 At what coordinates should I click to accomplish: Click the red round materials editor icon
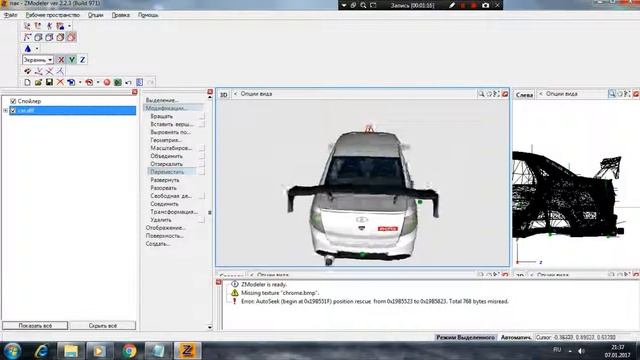pos(107,82)
